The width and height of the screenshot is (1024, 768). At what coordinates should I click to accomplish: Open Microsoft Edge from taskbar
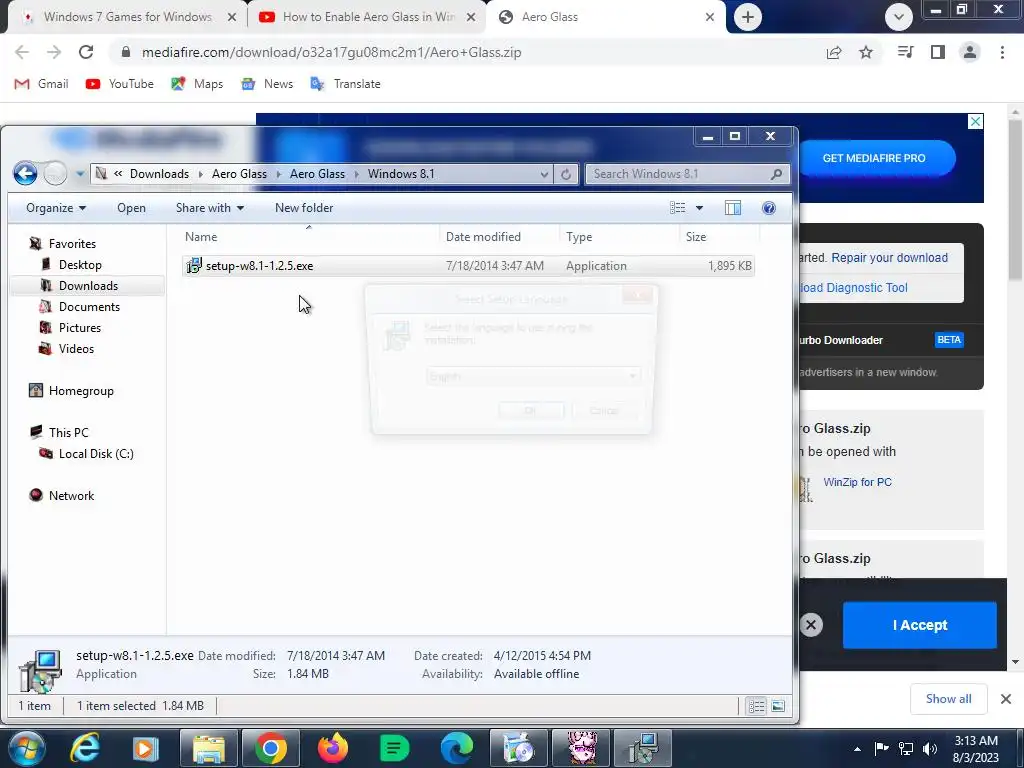pyautogui.click(x=456, y=748)
